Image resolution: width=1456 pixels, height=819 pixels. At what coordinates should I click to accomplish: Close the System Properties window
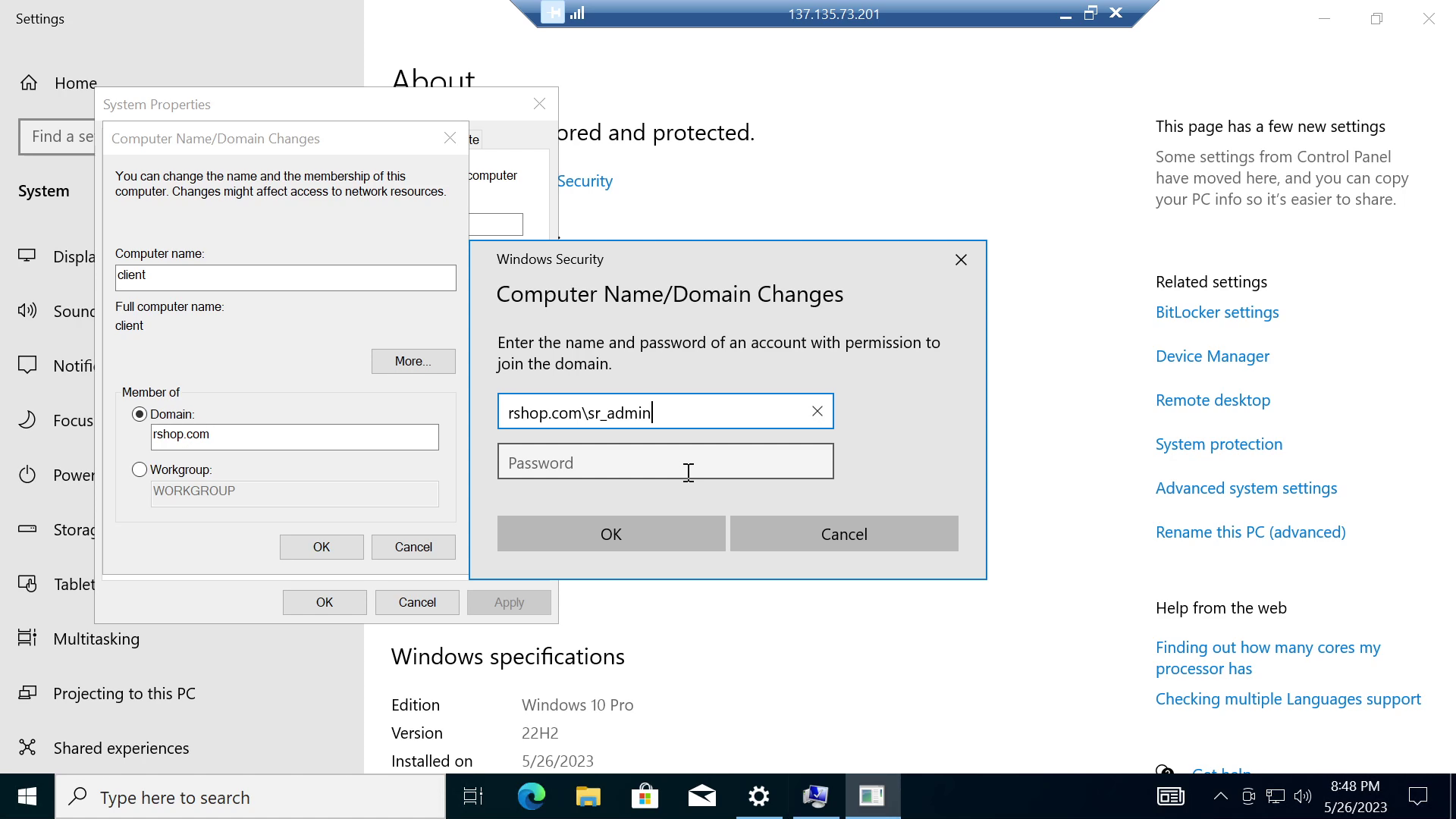[539, 104]
